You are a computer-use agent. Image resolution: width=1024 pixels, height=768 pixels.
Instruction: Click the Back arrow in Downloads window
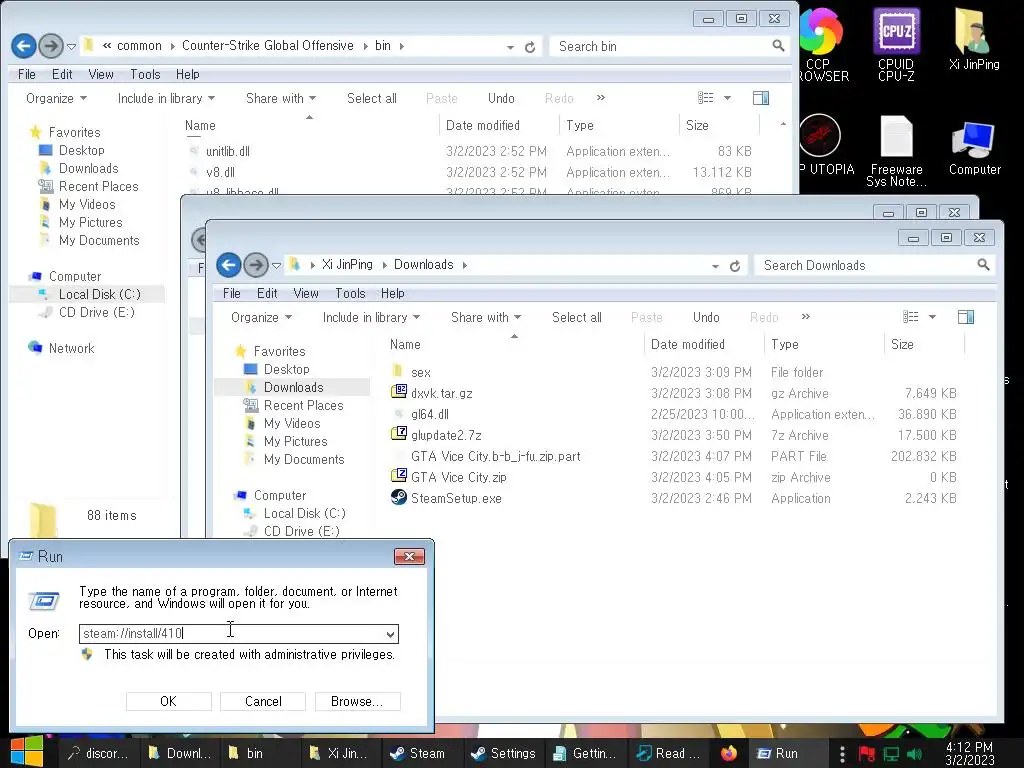pos(229,265)
